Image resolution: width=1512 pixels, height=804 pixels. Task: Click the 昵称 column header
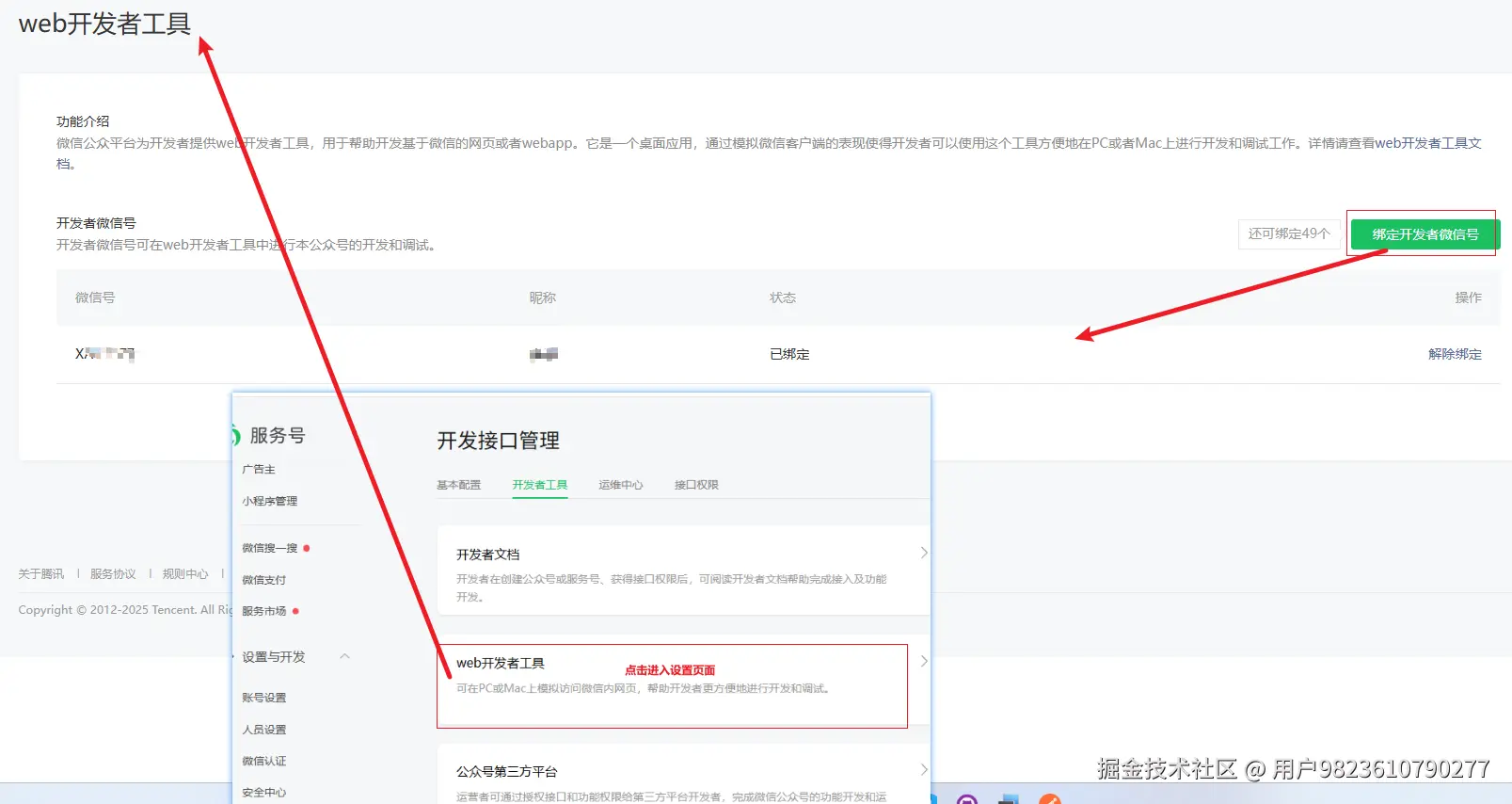(543, 297)
